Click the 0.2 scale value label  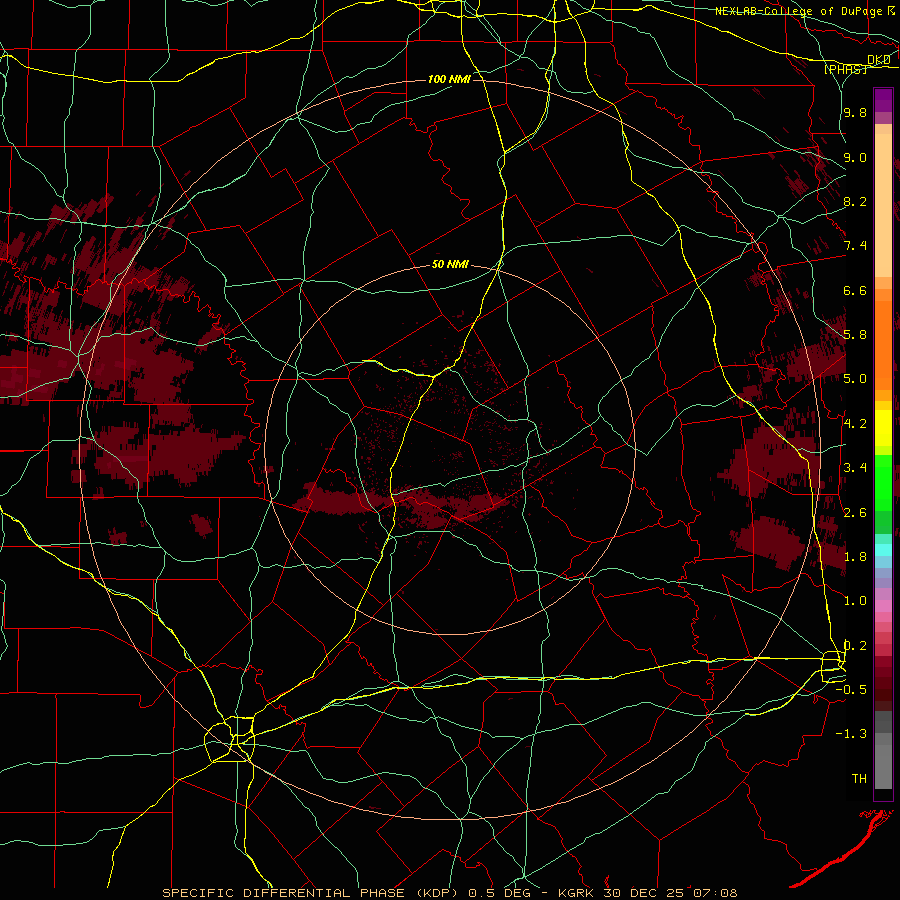click(x=855, y=646)
